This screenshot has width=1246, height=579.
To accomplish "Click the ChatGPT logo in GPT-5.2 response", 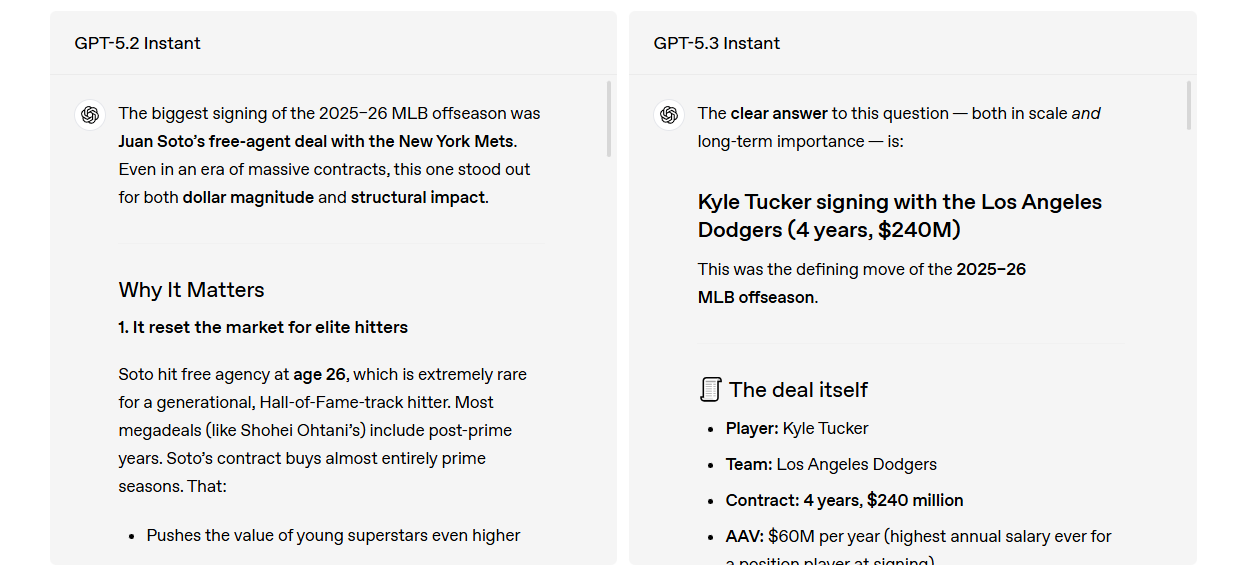I will click(90, 115).
